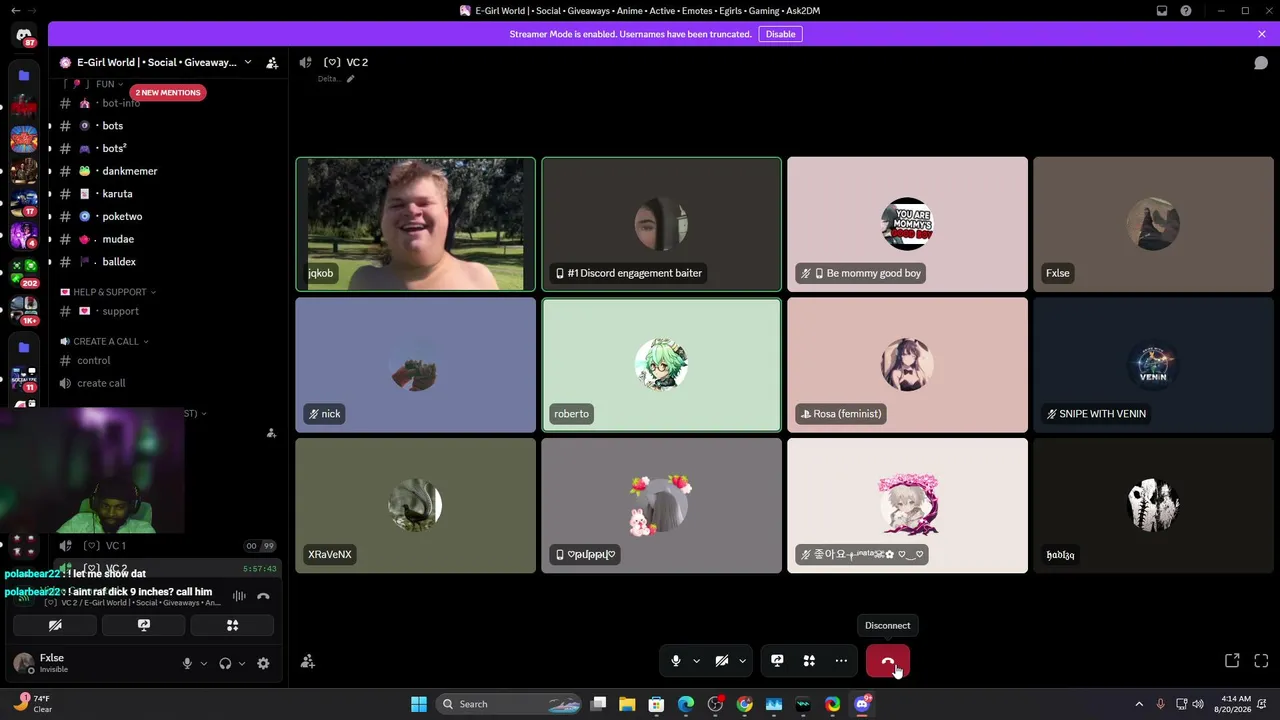Disable Streamer Mode from the banner
This screenshot has width=1280, height=720.
point(780,34)
